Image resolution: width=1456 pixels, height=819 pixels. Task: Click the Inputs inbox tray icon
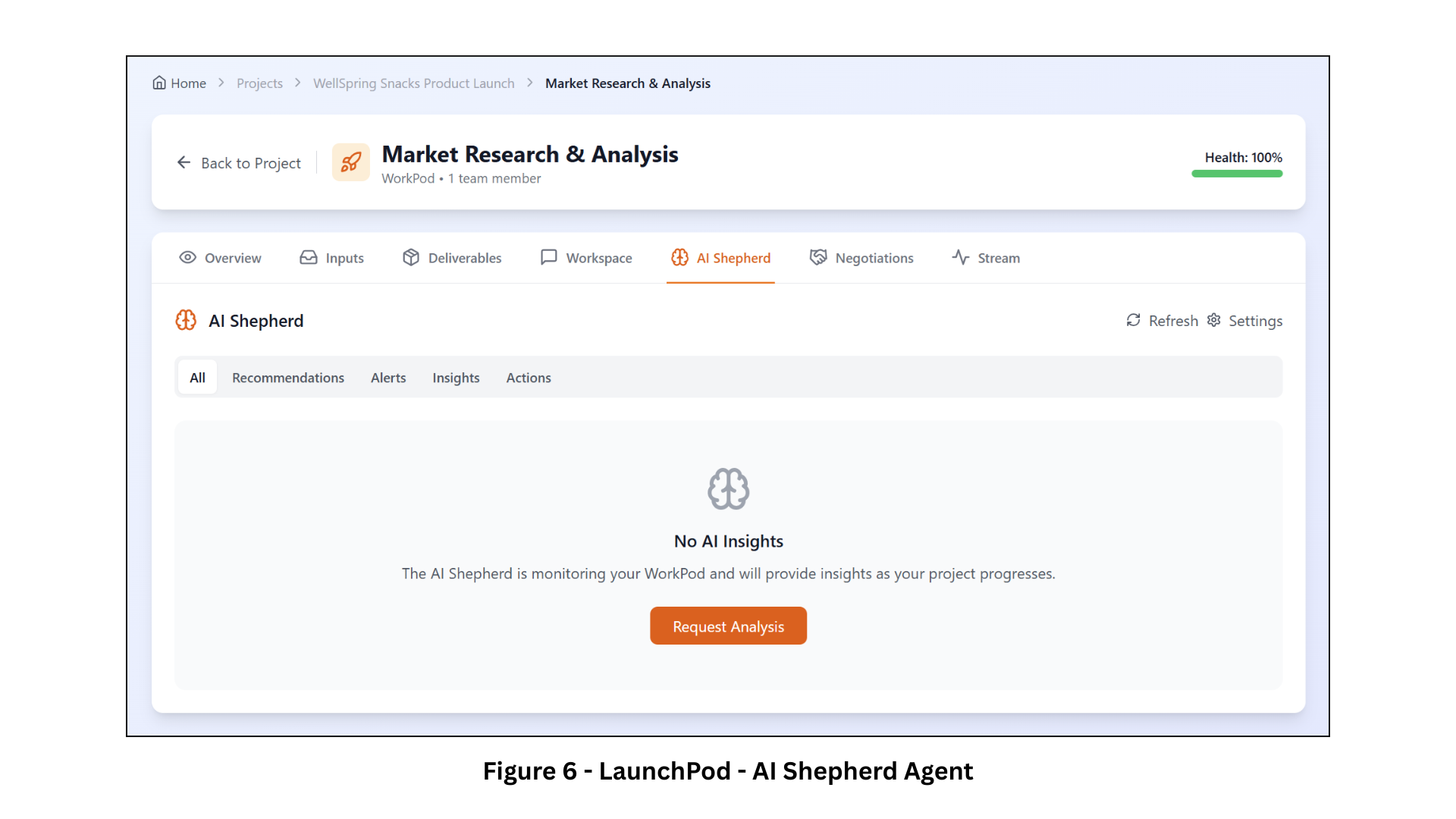click(309, 258)
